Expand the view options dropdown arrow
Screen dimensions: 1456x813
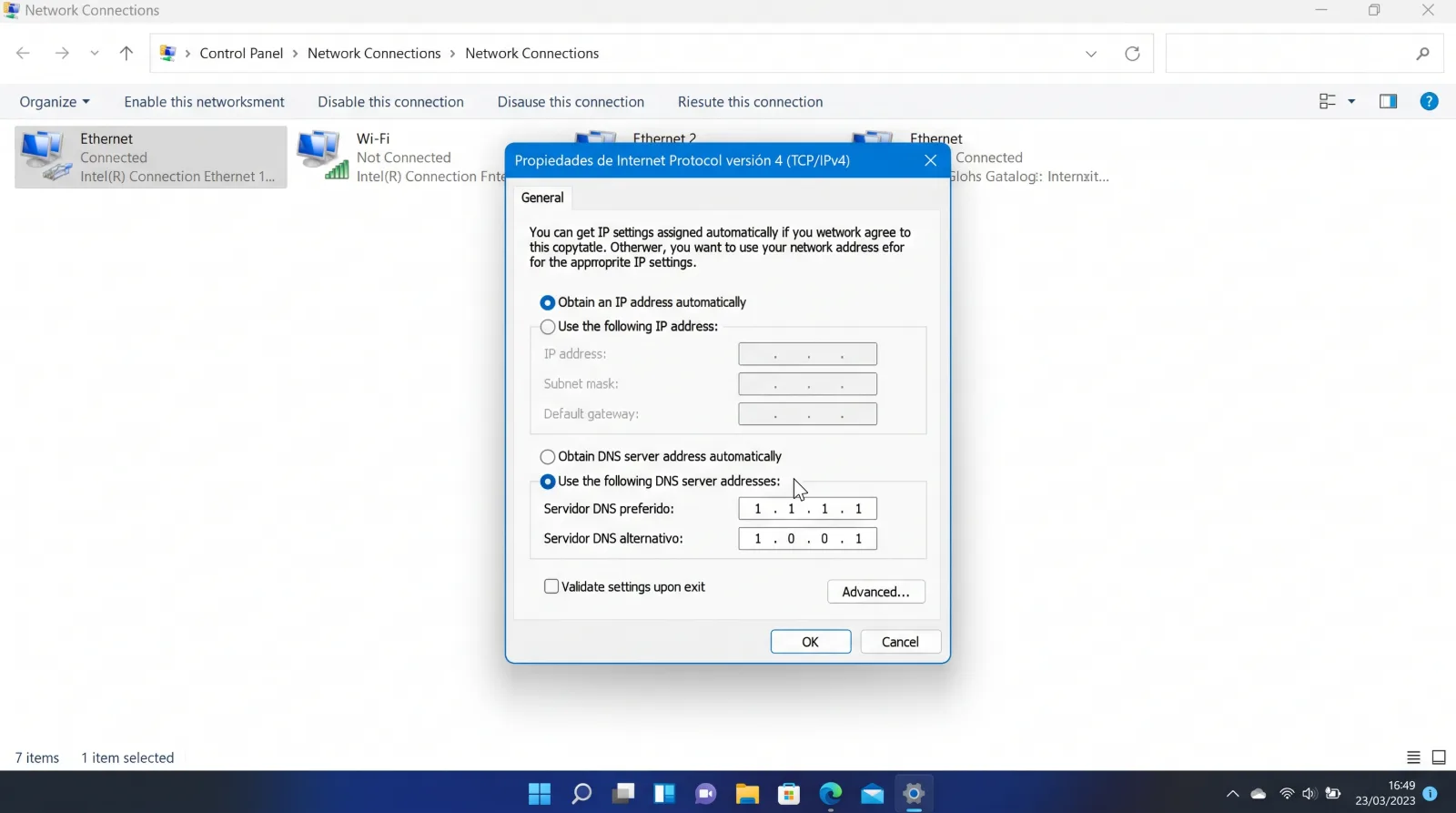point(1351,101)
